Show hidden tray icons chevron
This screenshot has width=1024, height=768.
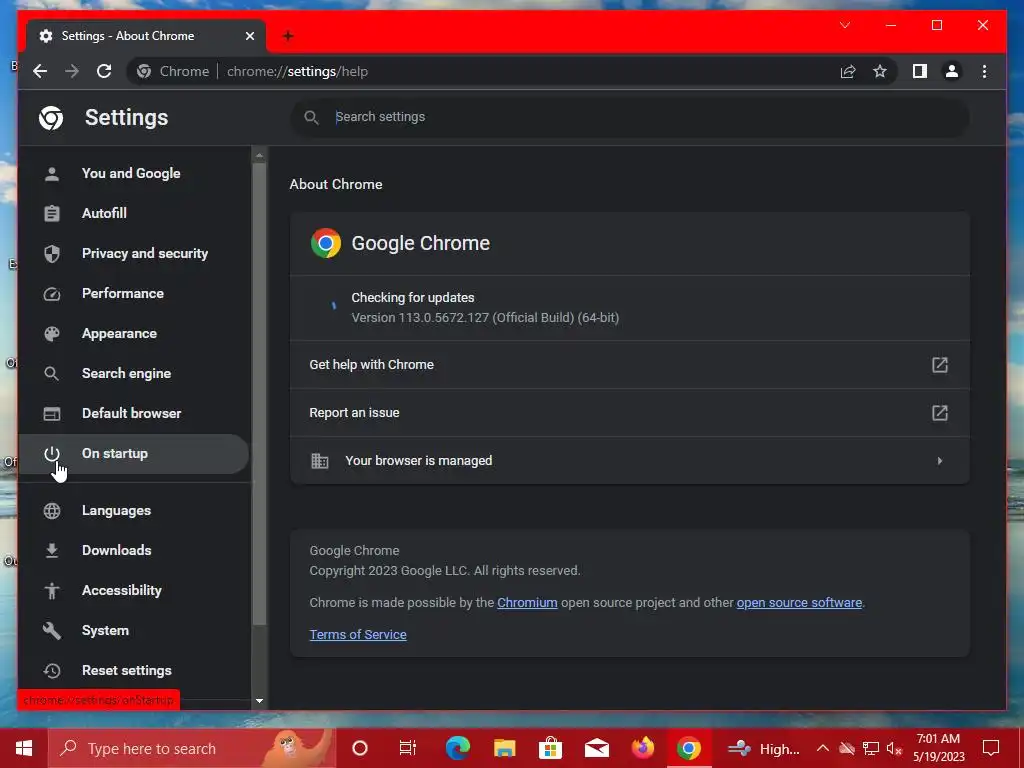coord(823,748)
